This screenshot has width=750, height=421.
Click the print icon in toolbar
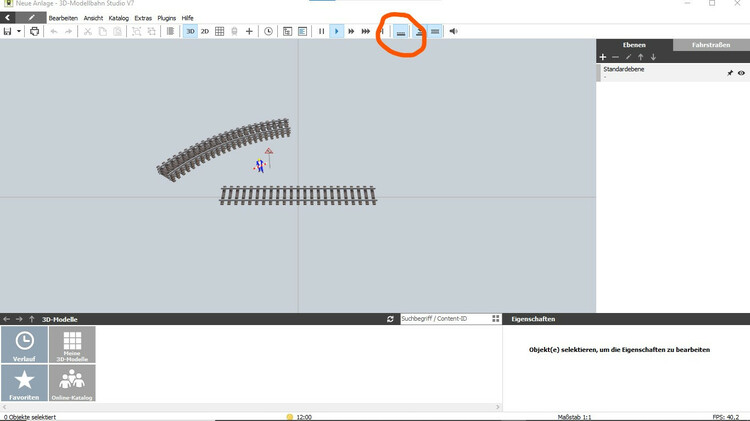[35, 32]
